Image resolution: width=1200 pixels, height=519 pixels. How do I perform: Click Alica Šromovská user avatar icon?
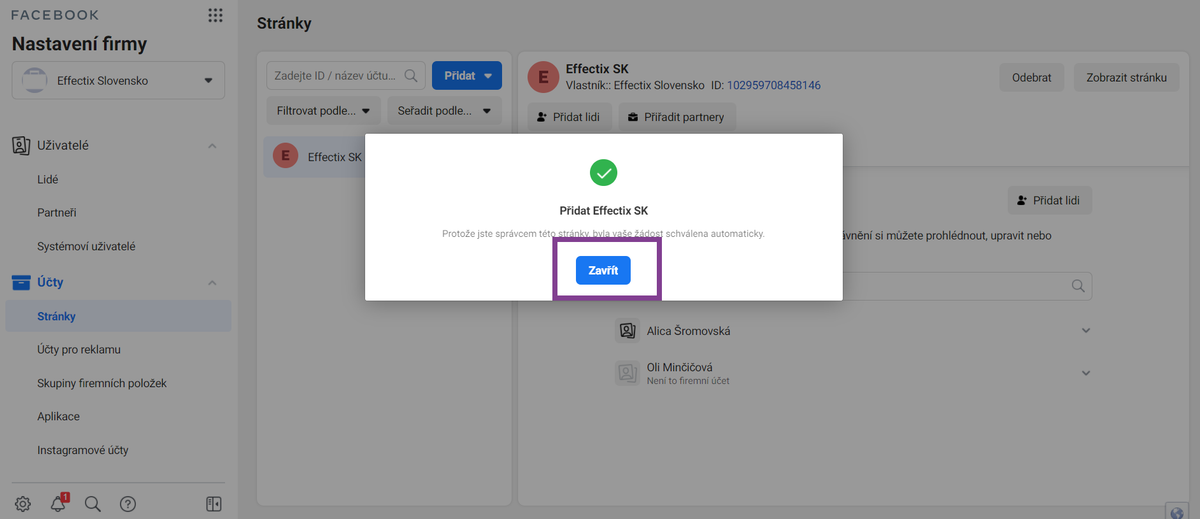click(x=627, y=330)
